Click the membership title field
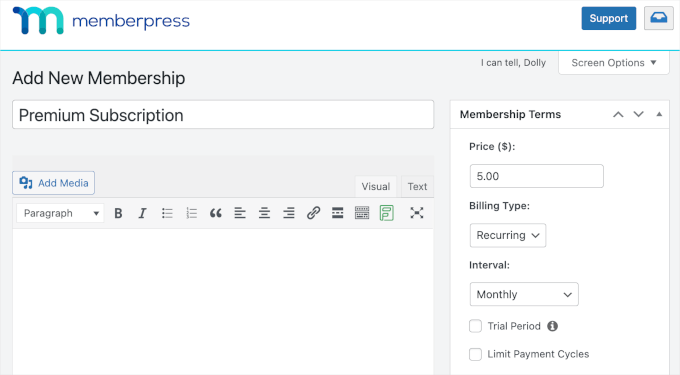Image resolution: width=680 pixels, height=375 pixels. pyautogui.click(x=223, y=115)
